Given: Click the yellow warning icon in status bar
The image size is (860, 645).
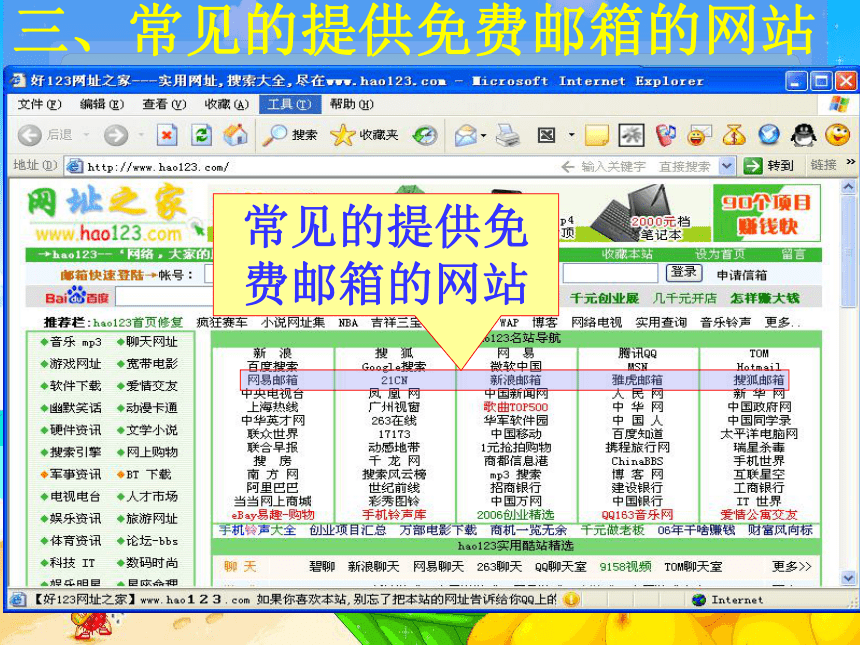Looking at the screenshot, I should (x=571, y=599).
